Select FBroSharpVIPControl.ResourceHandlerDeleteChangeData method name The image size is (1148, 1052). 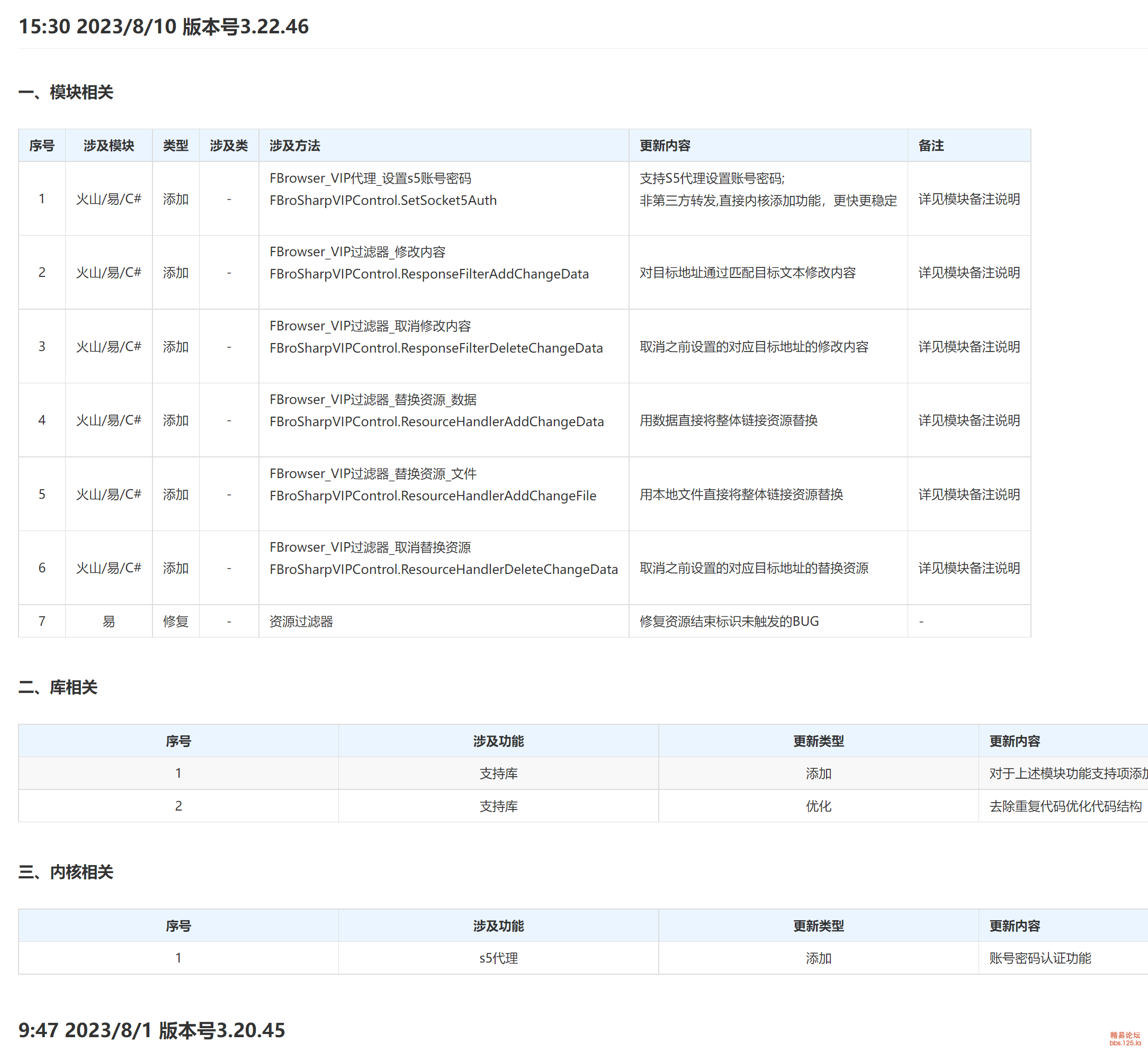click(444, 569)
